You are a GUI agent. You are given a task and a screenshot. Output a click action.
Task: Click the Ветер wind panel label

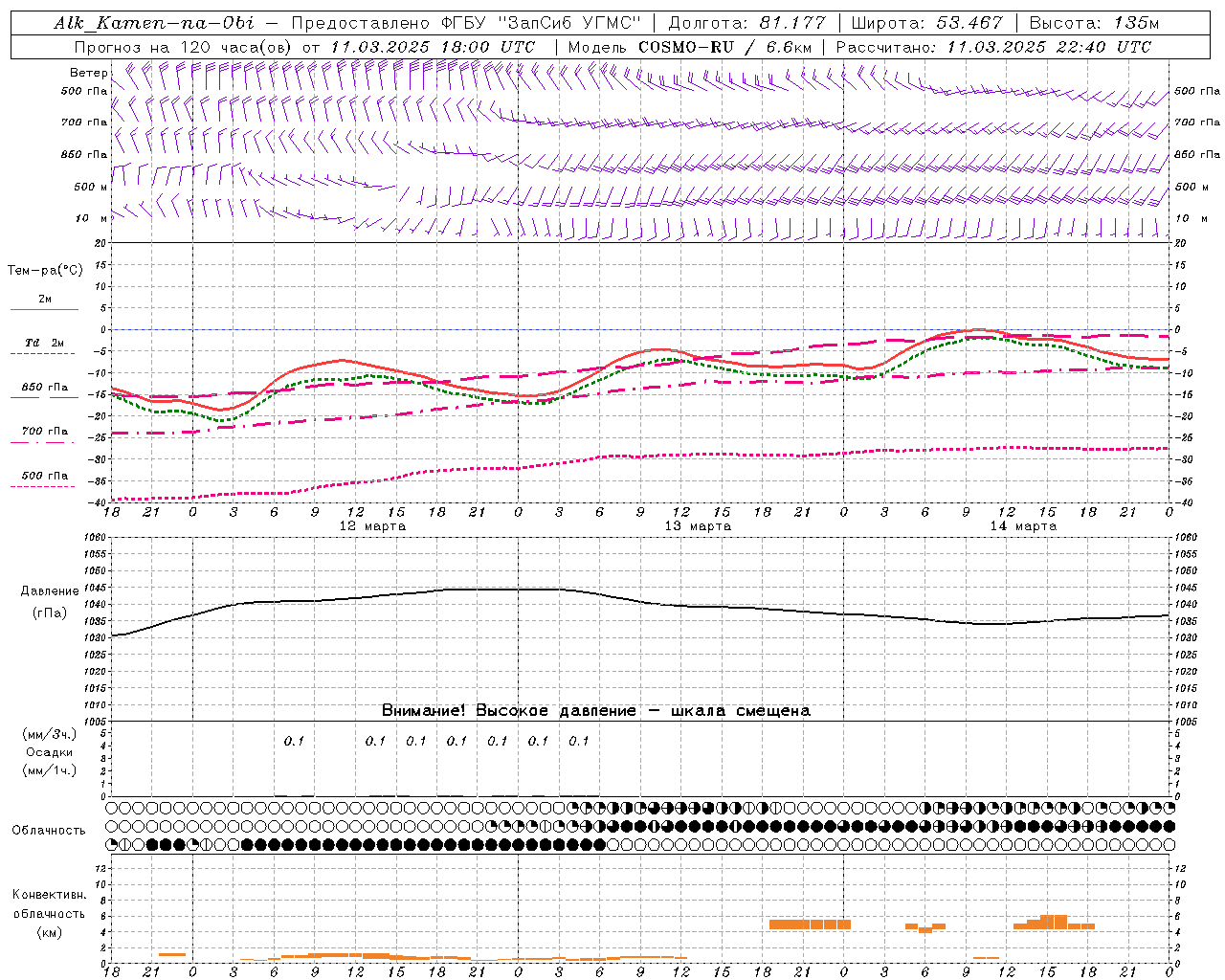tap(89, 73)
